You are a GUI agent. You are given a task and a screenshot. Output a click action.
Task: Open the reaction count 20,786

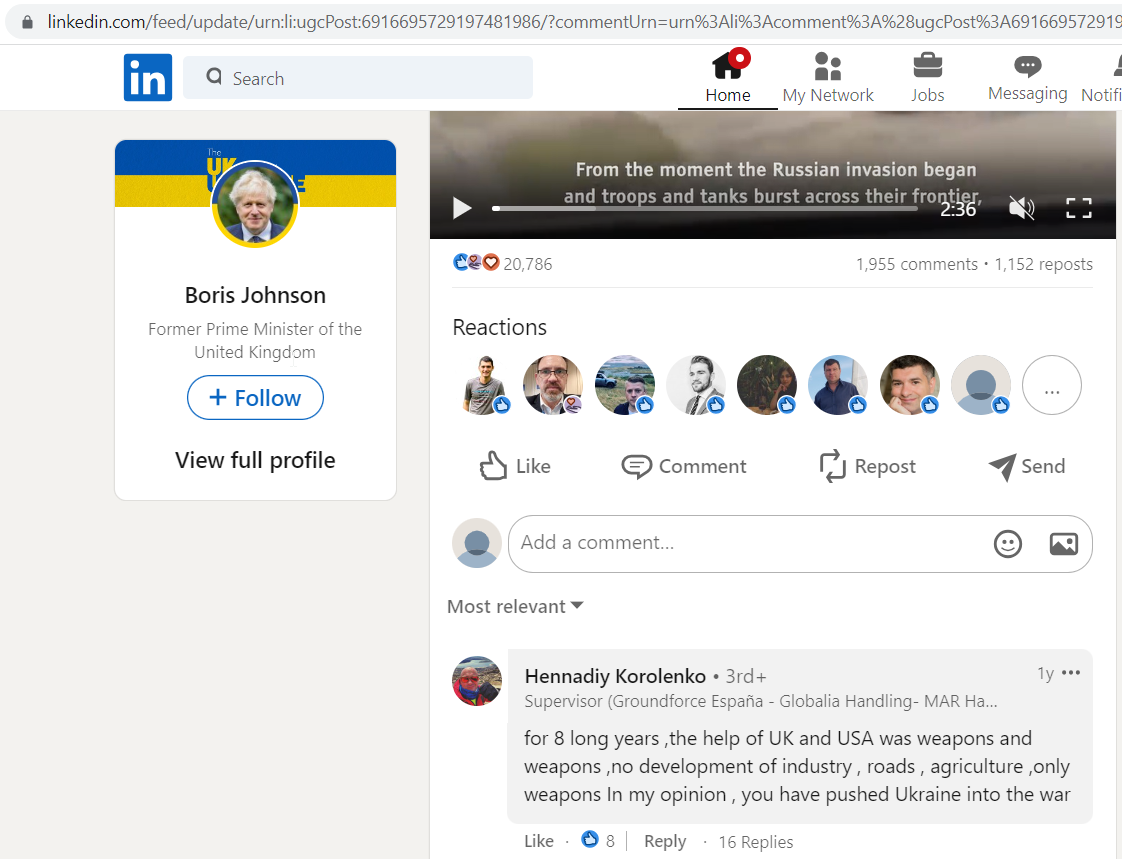[x=528, y=264]
